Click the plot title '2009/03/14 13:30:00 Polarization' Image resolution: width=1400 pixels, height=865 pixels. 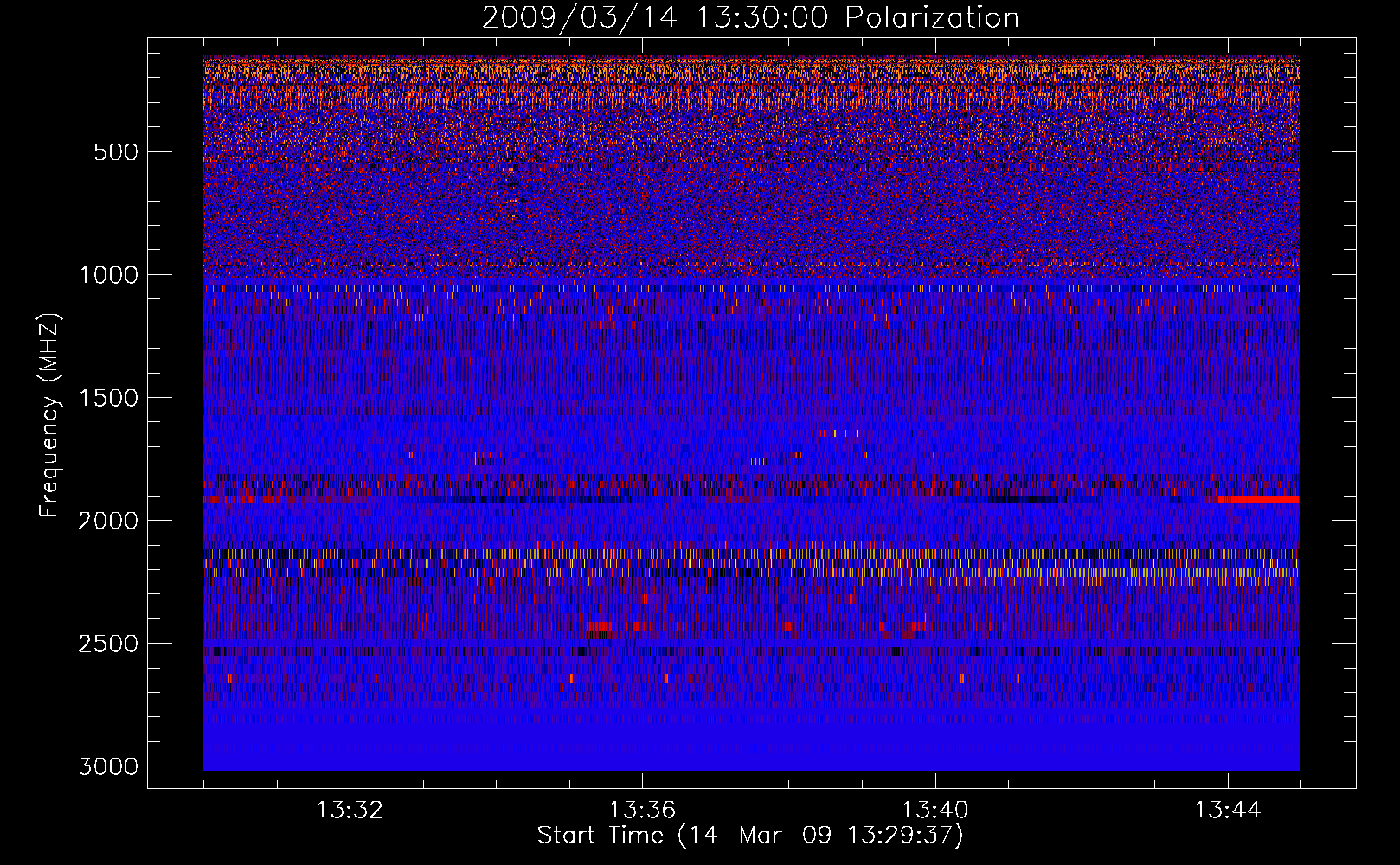tap(750, 18)
